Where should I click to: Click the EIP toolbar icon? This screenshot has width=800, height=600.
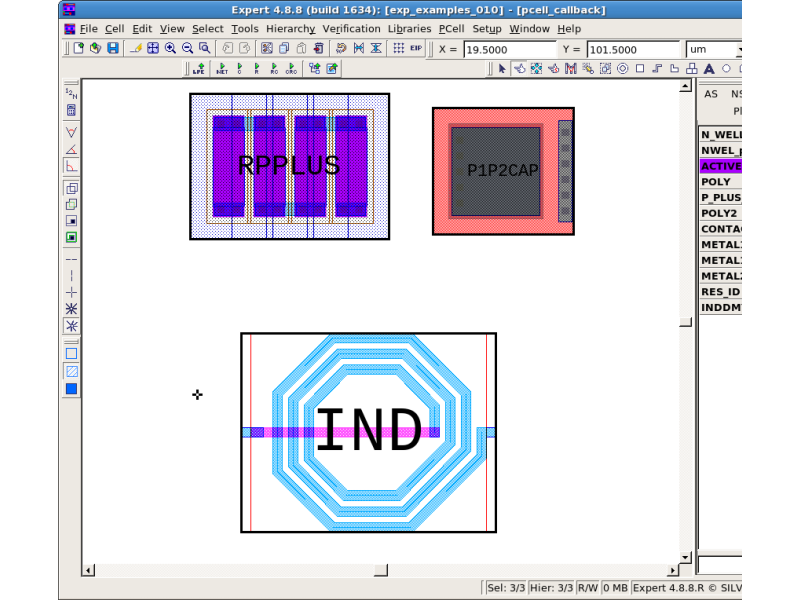pyautogui.click(x=415, y=48)
